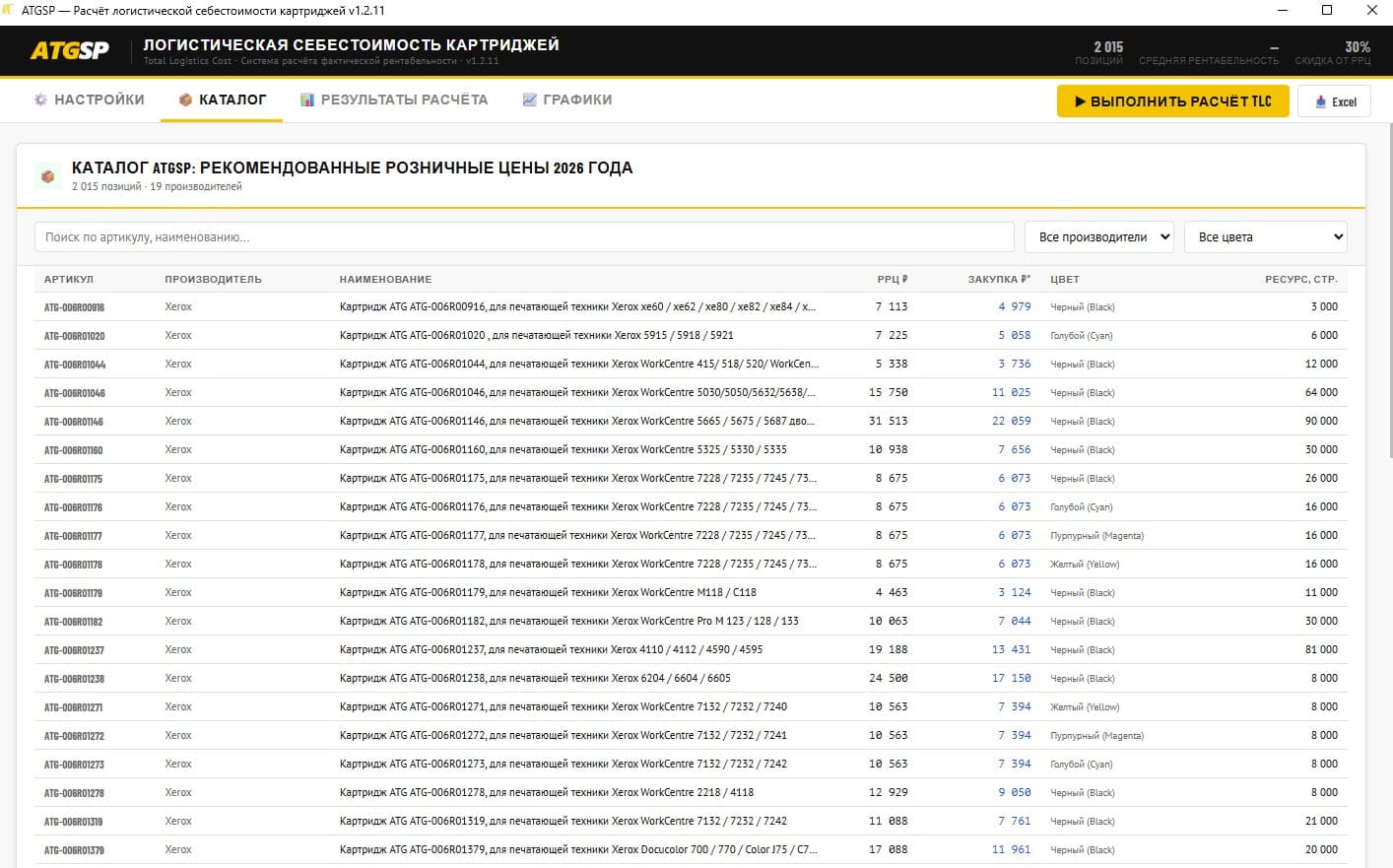Click purchase price 22 059 for ATG-006R01146
The image size is (1393, 868).
pyautogui.click(x=1011, y=421)
